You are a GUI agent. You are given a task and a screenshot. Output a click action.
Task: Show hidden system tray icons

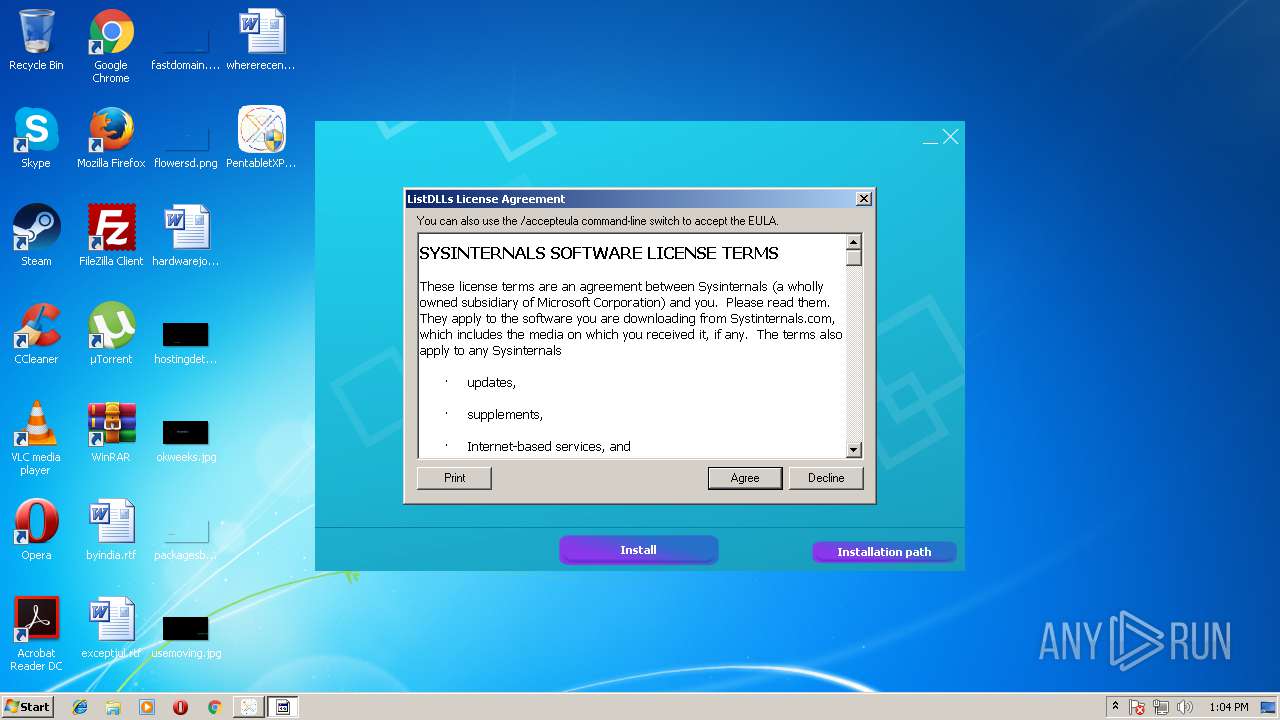tap(1115, 707)
